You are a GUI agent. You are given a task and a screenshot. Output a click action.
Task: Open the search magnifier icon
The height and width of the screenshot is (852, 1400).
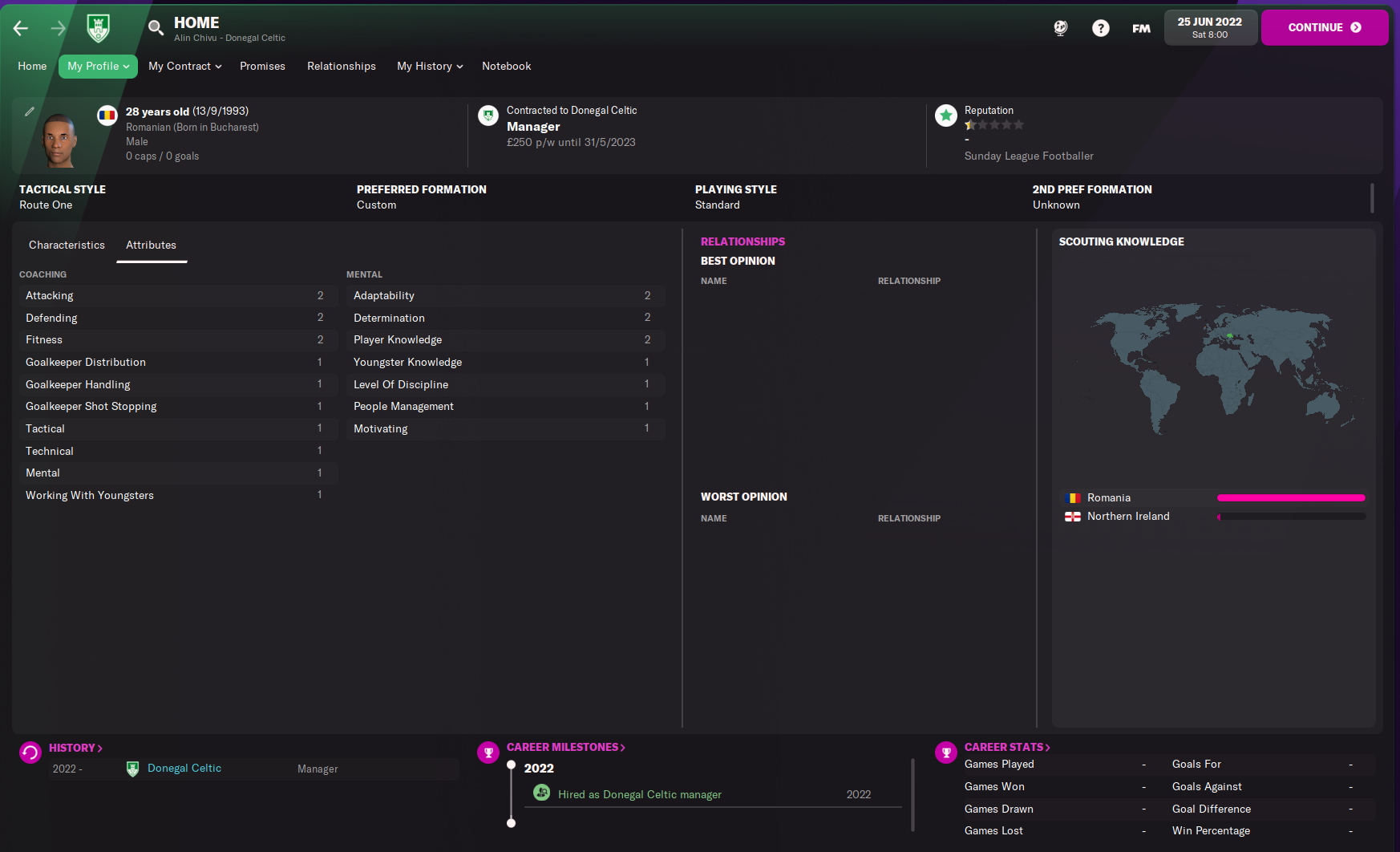pyautogui.click(x=156, y=28)
